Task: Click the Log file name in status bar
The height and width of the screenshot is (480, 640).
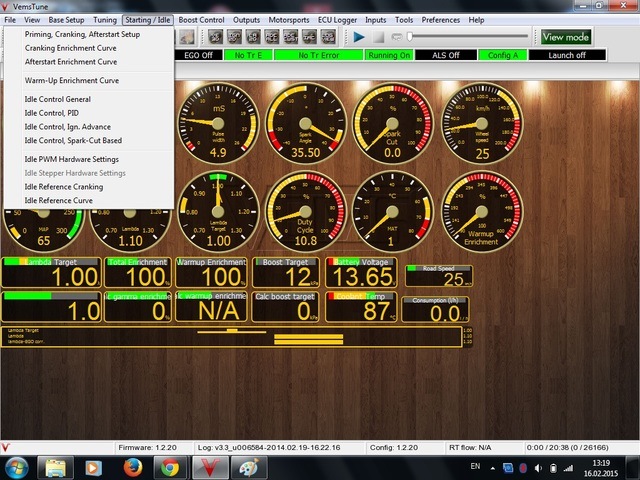Action: coord(269,447)
